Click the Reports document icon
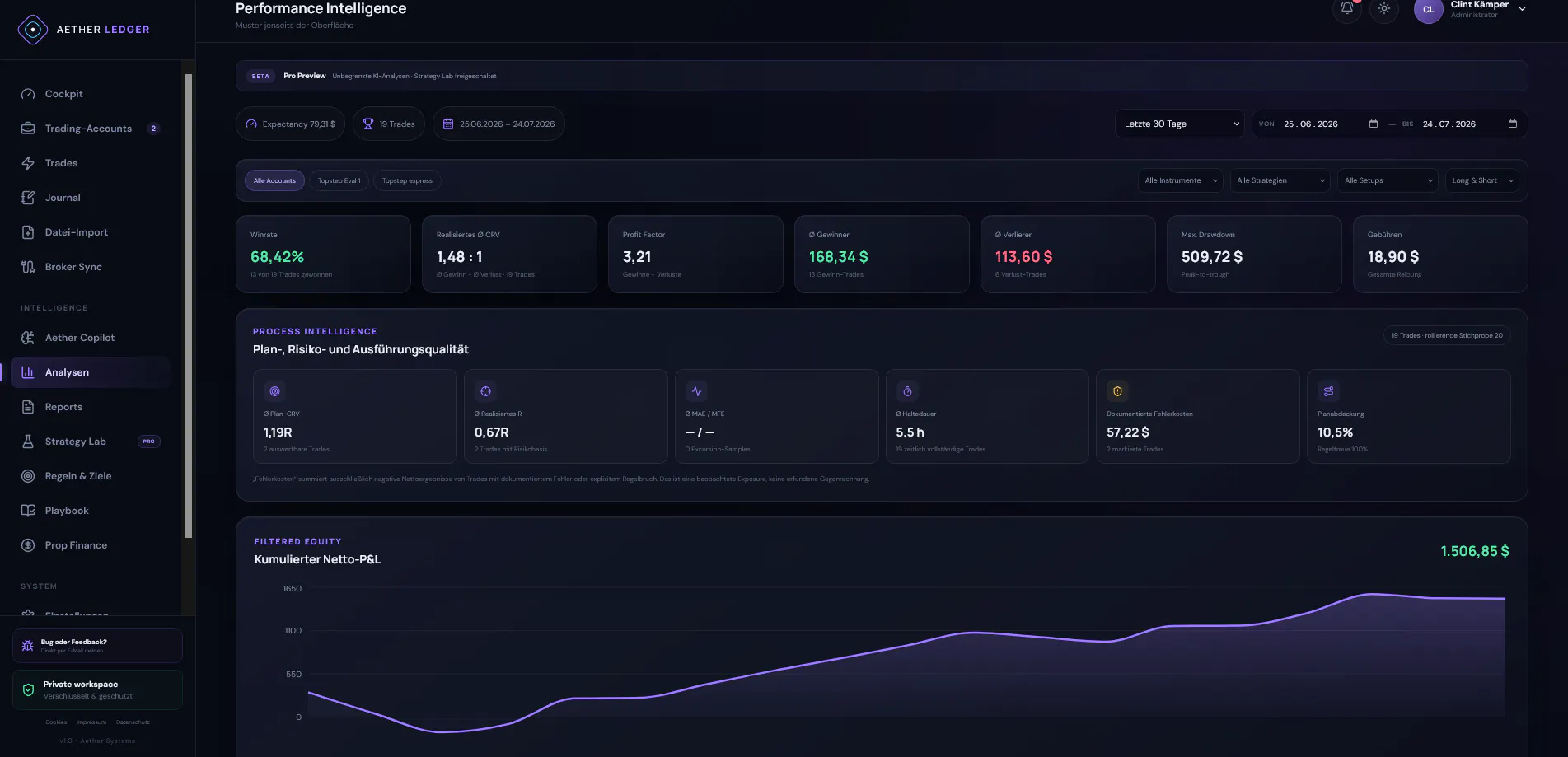The width and height of the screenshot is (1568, 757). [28, 407]
